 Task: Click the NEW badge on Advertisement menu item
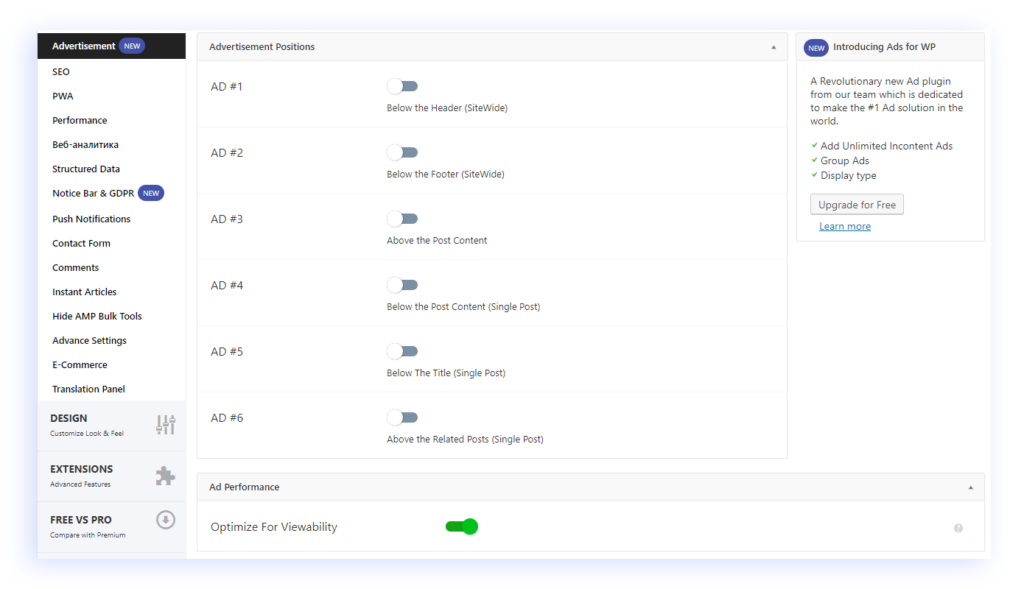point(132,46)
